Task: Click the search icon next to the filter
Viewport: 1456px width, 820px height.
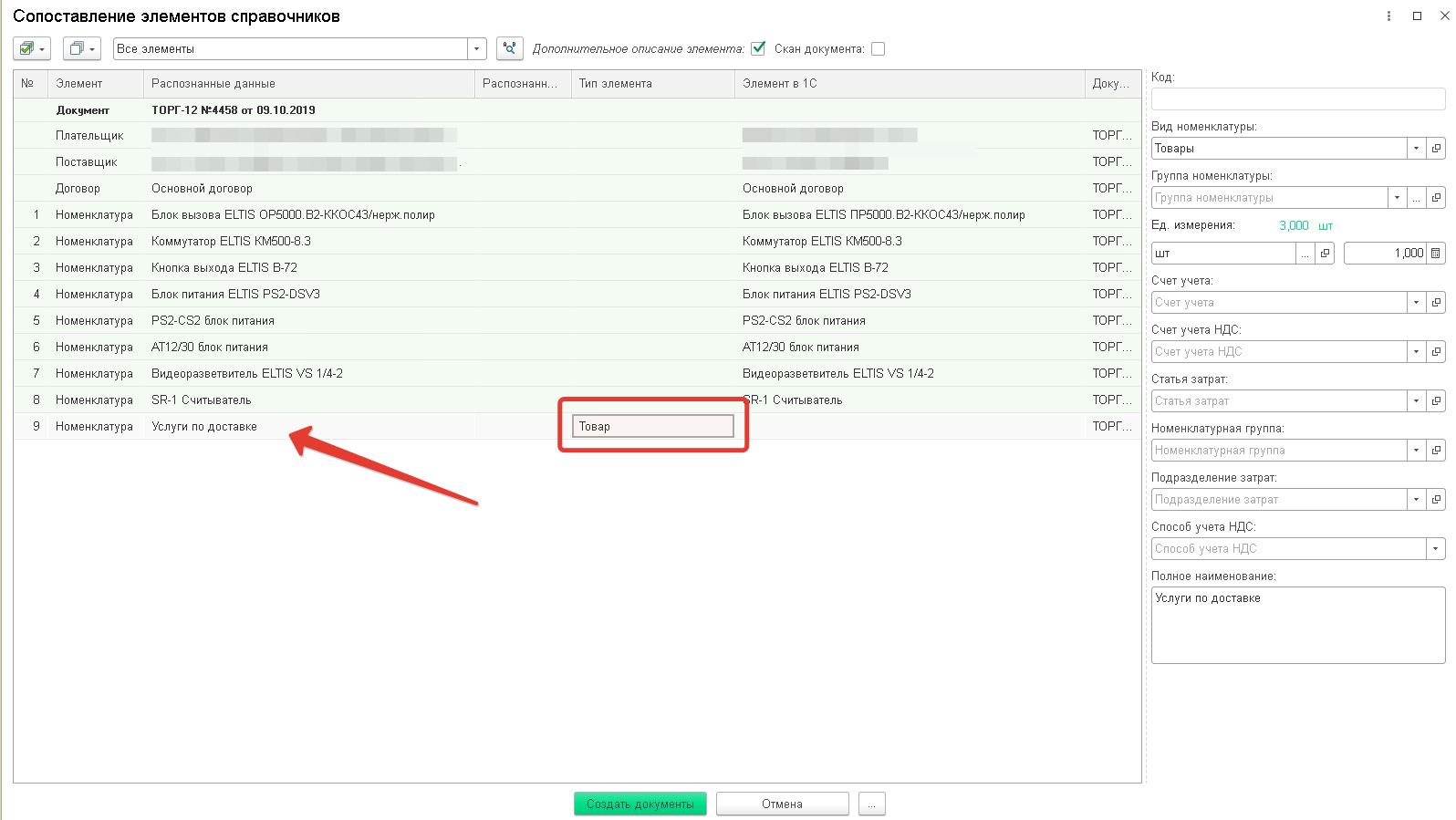Action: pos(510,48)
